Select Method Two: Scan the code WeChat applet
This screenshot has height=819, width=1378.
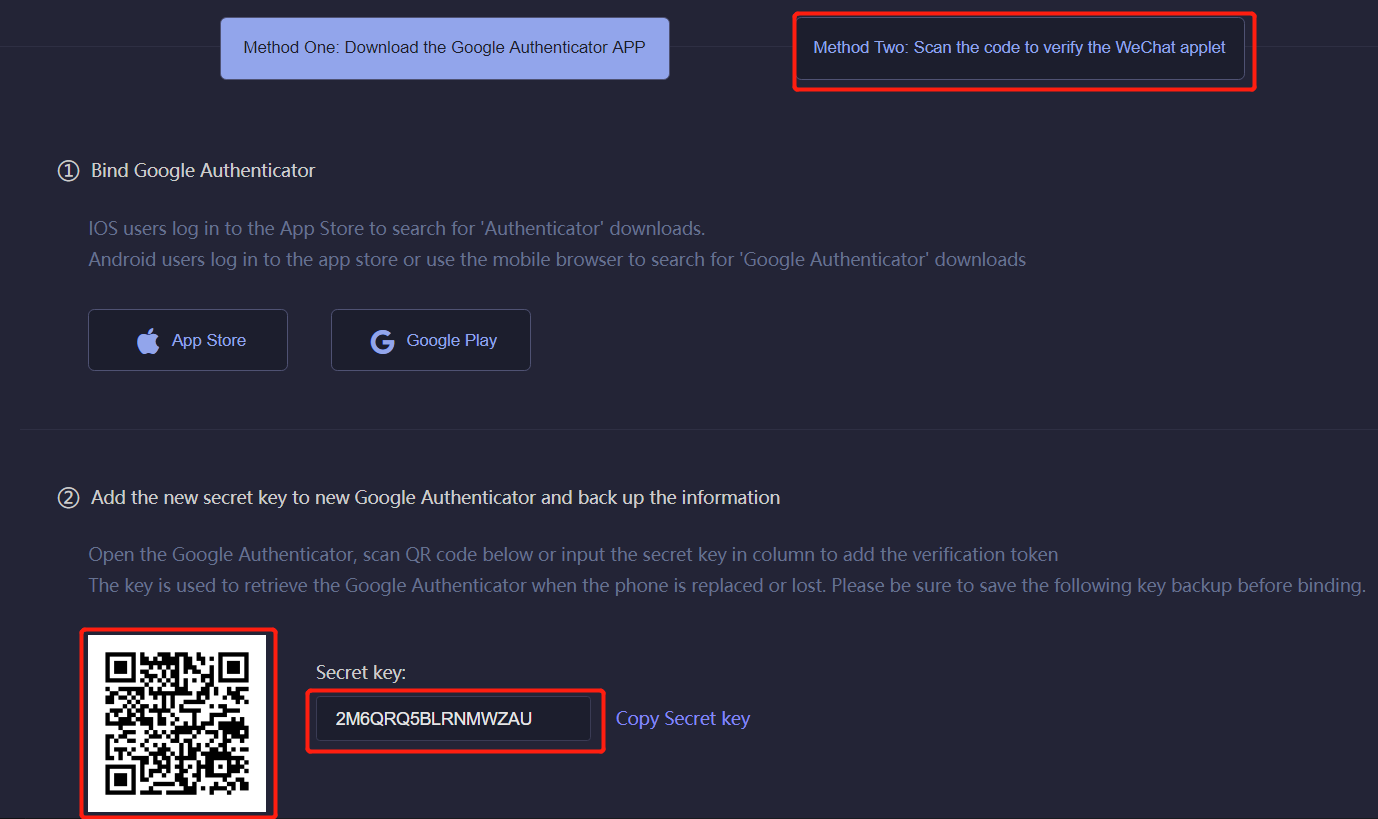(1020, 48)
